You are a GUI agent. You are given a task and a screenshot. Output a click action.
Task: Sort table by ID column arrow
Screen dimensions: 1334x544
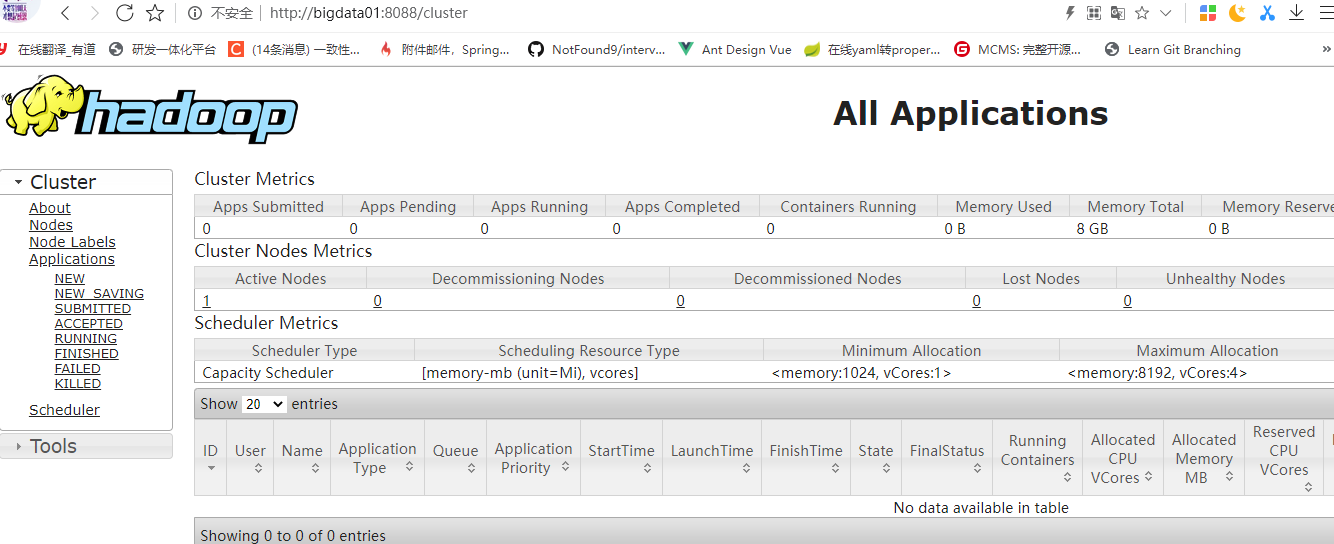coord(210,468)
